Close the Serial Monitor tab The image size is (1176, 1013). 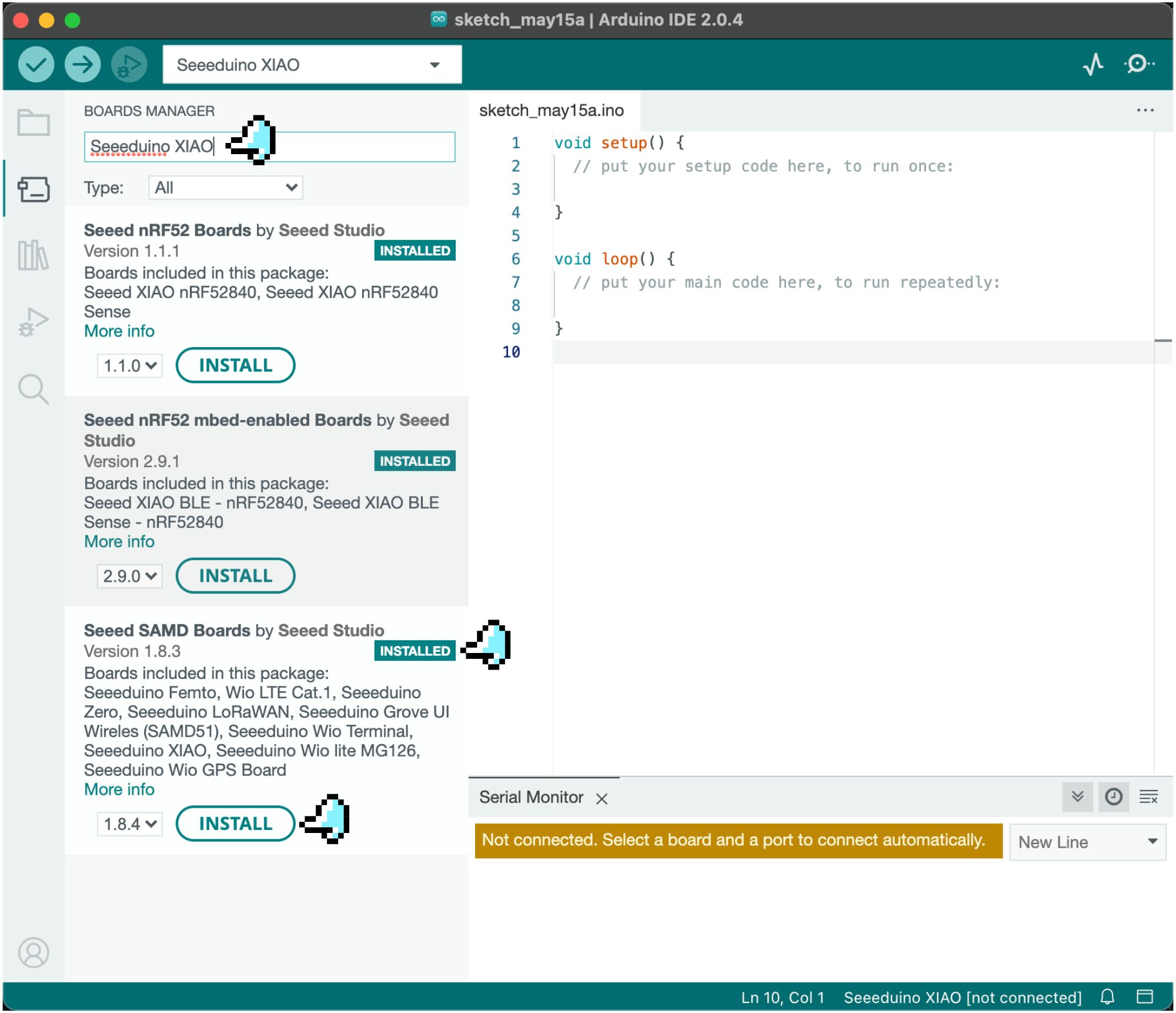(x=602, y=798)
